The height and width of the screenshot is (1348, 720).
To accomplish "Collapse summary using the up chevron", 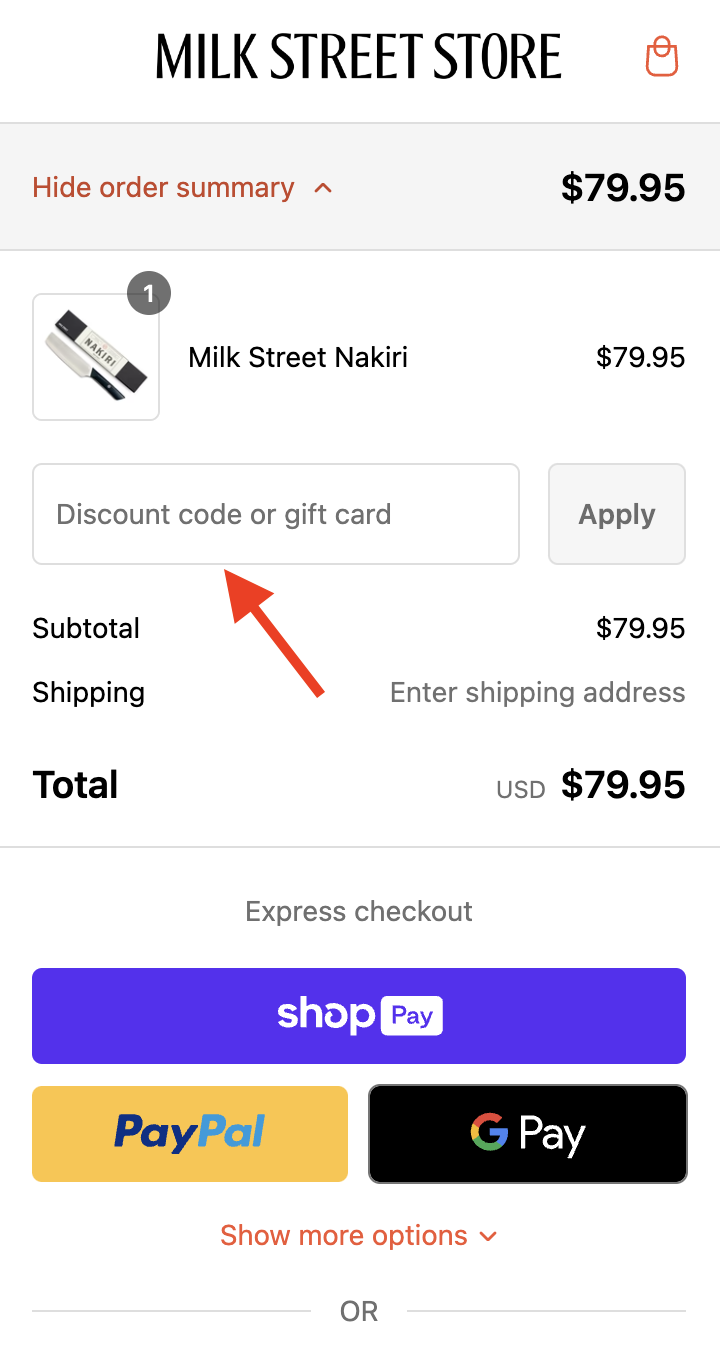I will point(323,188).
